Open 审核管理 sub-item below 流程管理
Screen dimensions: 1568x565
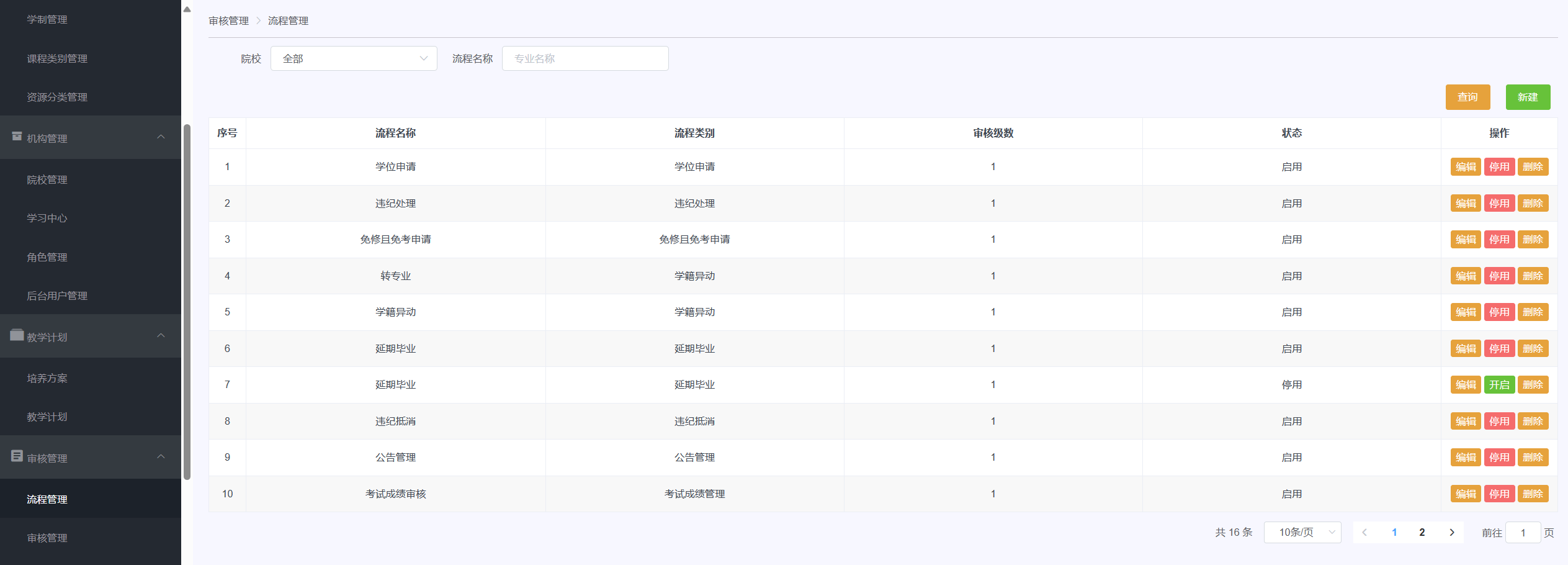[x=47, y=538]
